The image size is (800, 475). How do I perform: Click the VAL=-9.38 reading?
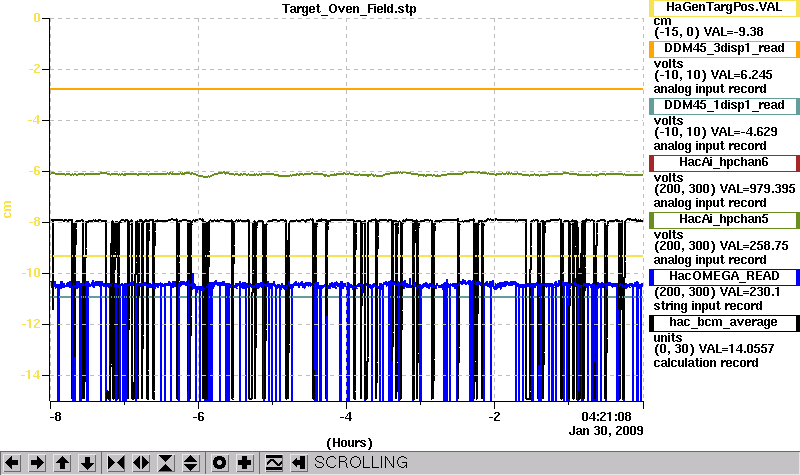(733, 32)
